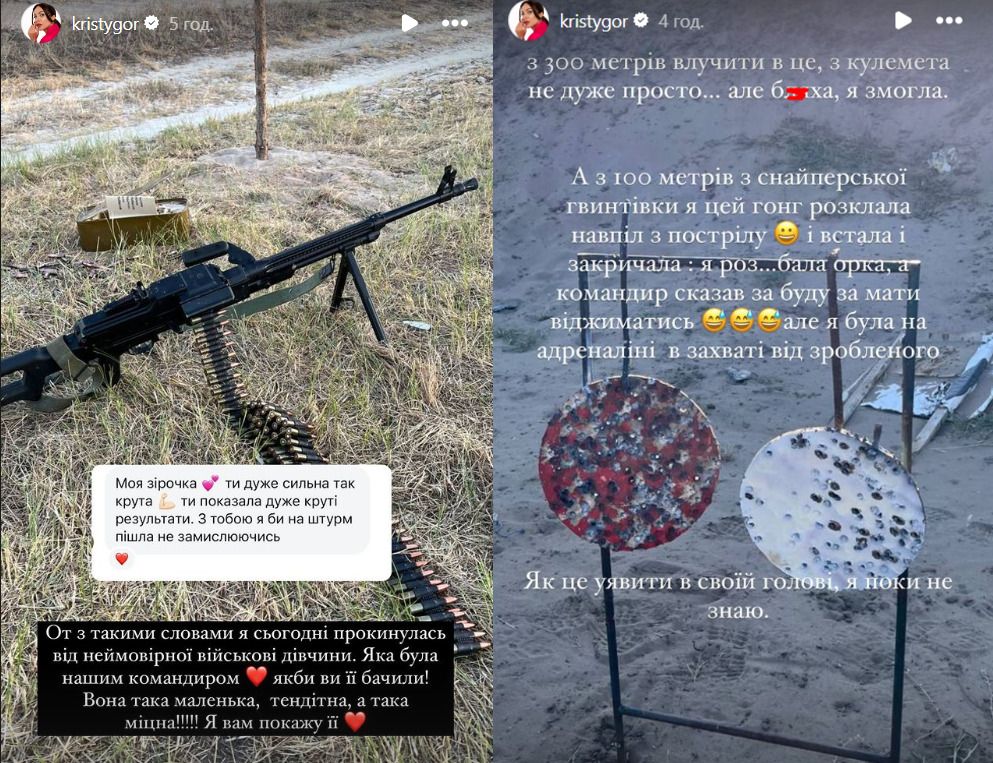Open kristygor profile picture in right story
The width and height of the screenshot is (993, 763).
coord(529,21)
